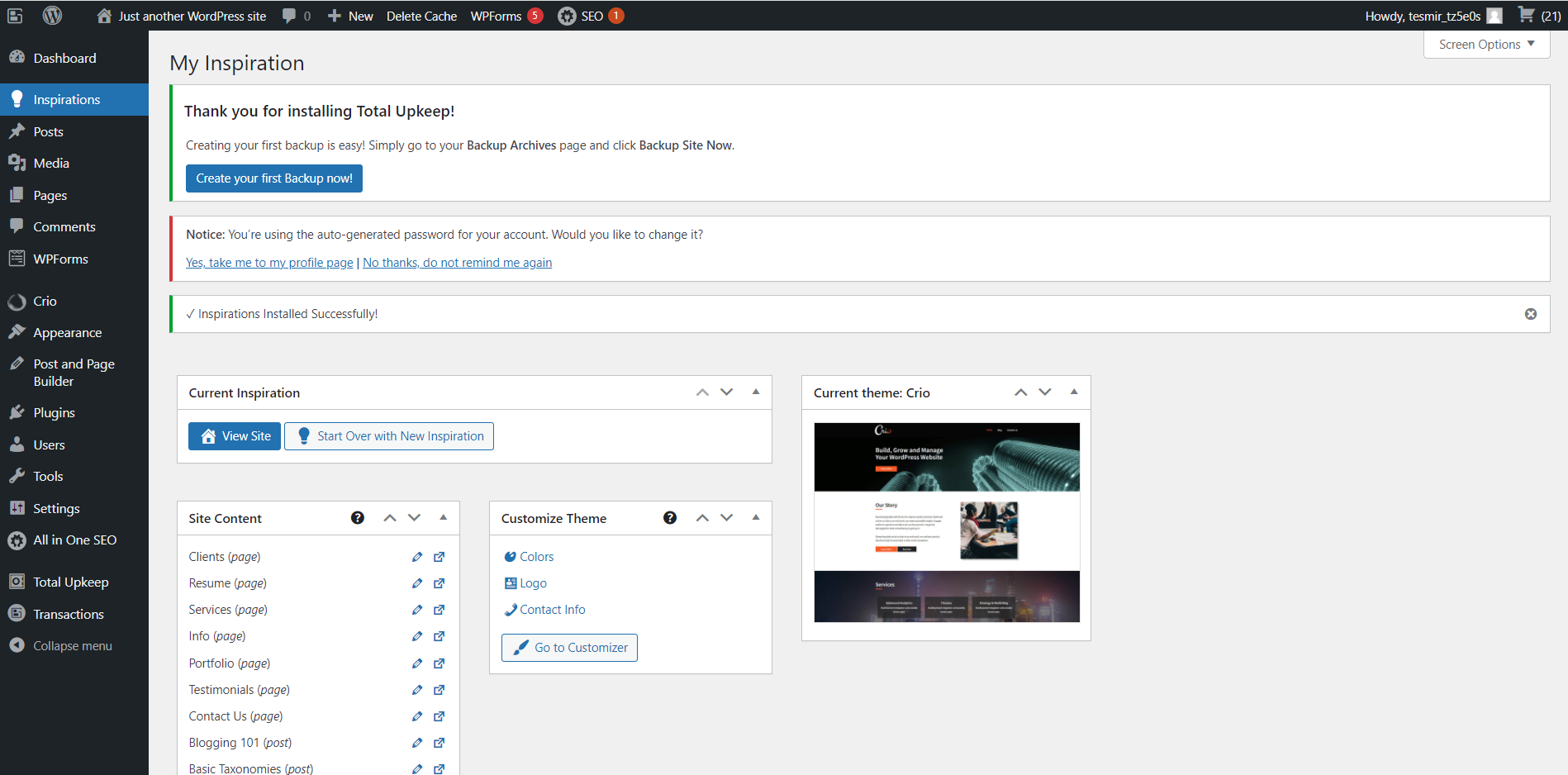The height and width of the screenshot is (775, 1568).
Task: Open Testimonials page external link icon
Action: tap(440, 690)
